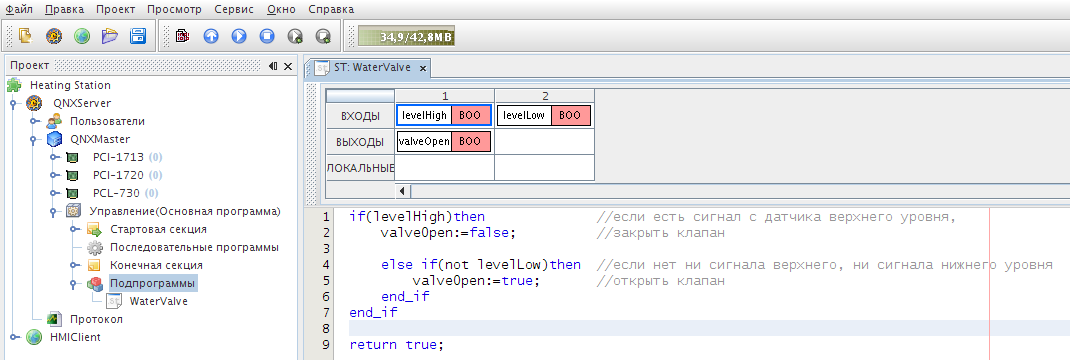
Task: Minimize the Проект panel with the pin icon
Action: (x=273, y=66)
